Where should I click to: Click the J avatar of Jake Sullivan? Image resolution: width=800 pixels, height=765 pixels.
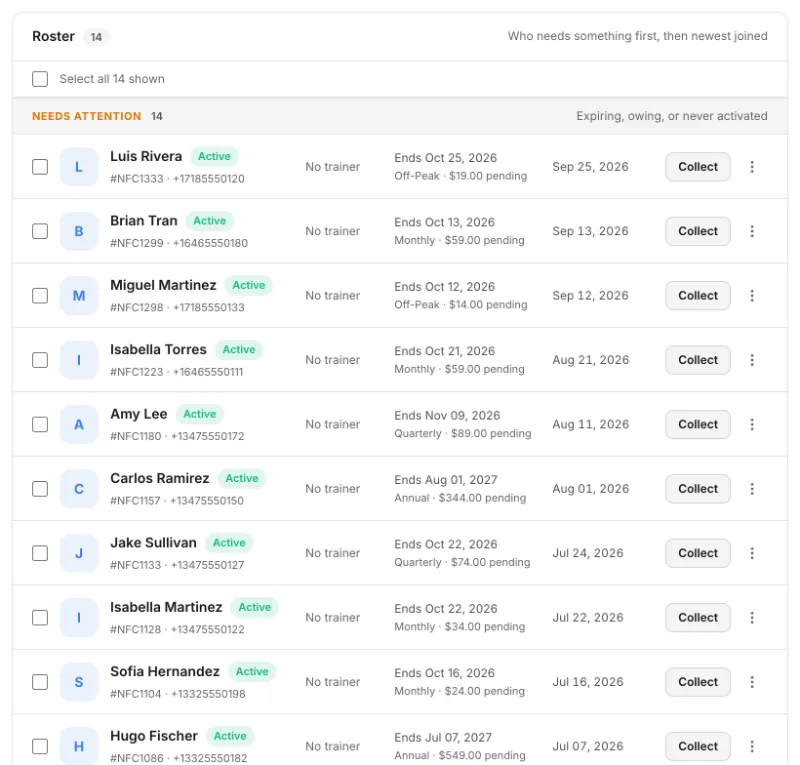tap(79, 553)
